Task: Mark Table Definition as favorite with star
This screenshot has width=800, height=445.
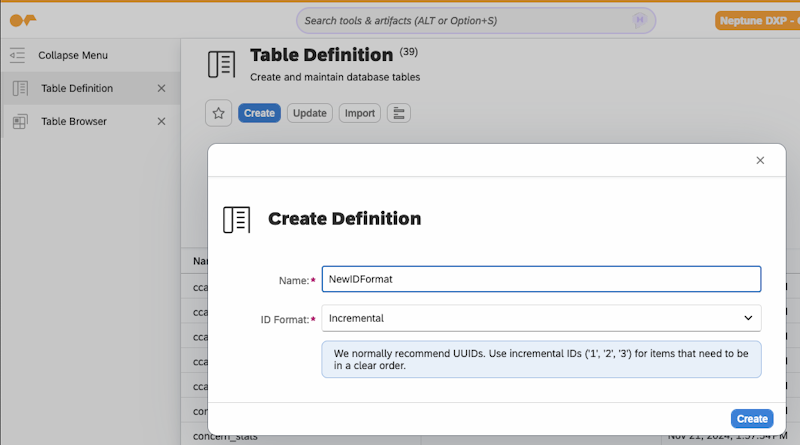Action: point(219,113)
